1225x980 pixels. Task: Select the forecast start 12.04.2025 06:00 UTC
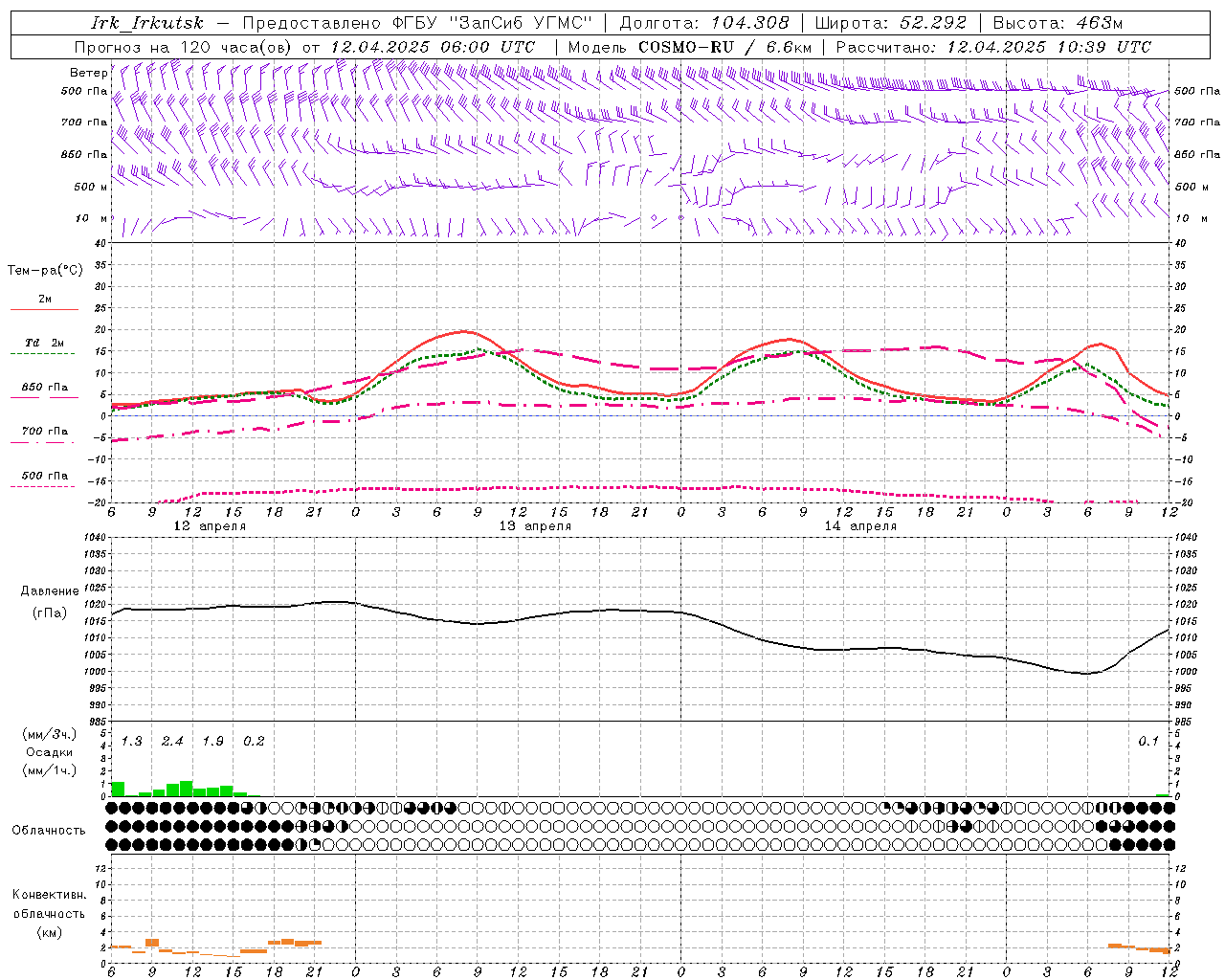[x=433, y=47]
